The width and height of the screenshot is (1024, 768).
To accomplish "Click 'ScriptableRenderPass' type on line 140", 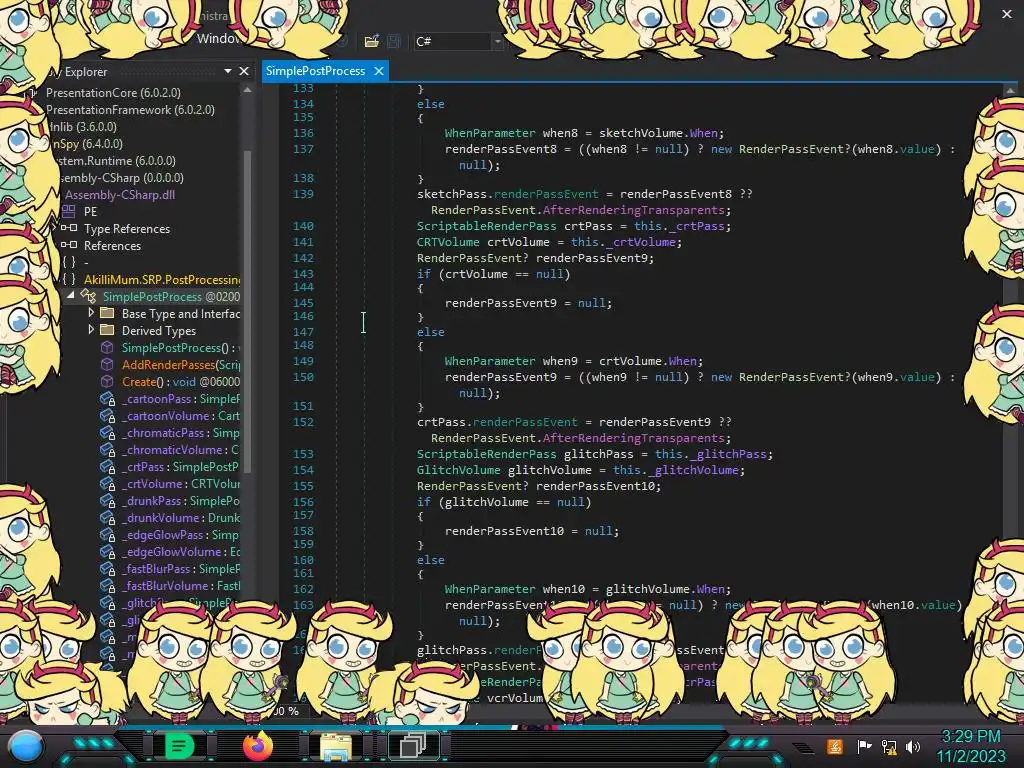I will pyautogui.click(x=487, y=226).
